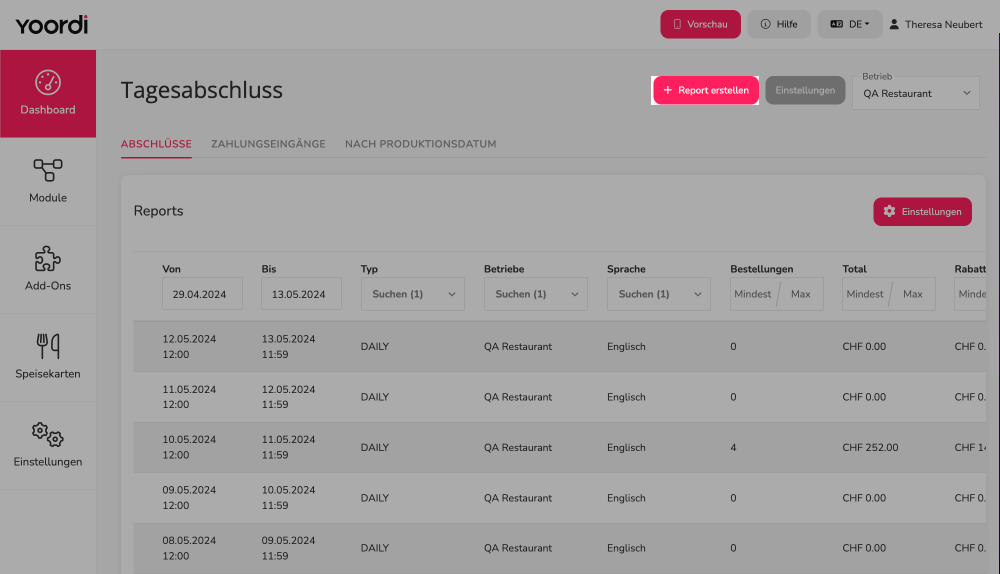Click the Bis date field 13.05.2024
The width and height of the screenshot is (1000, 574).
click(301, 294)
